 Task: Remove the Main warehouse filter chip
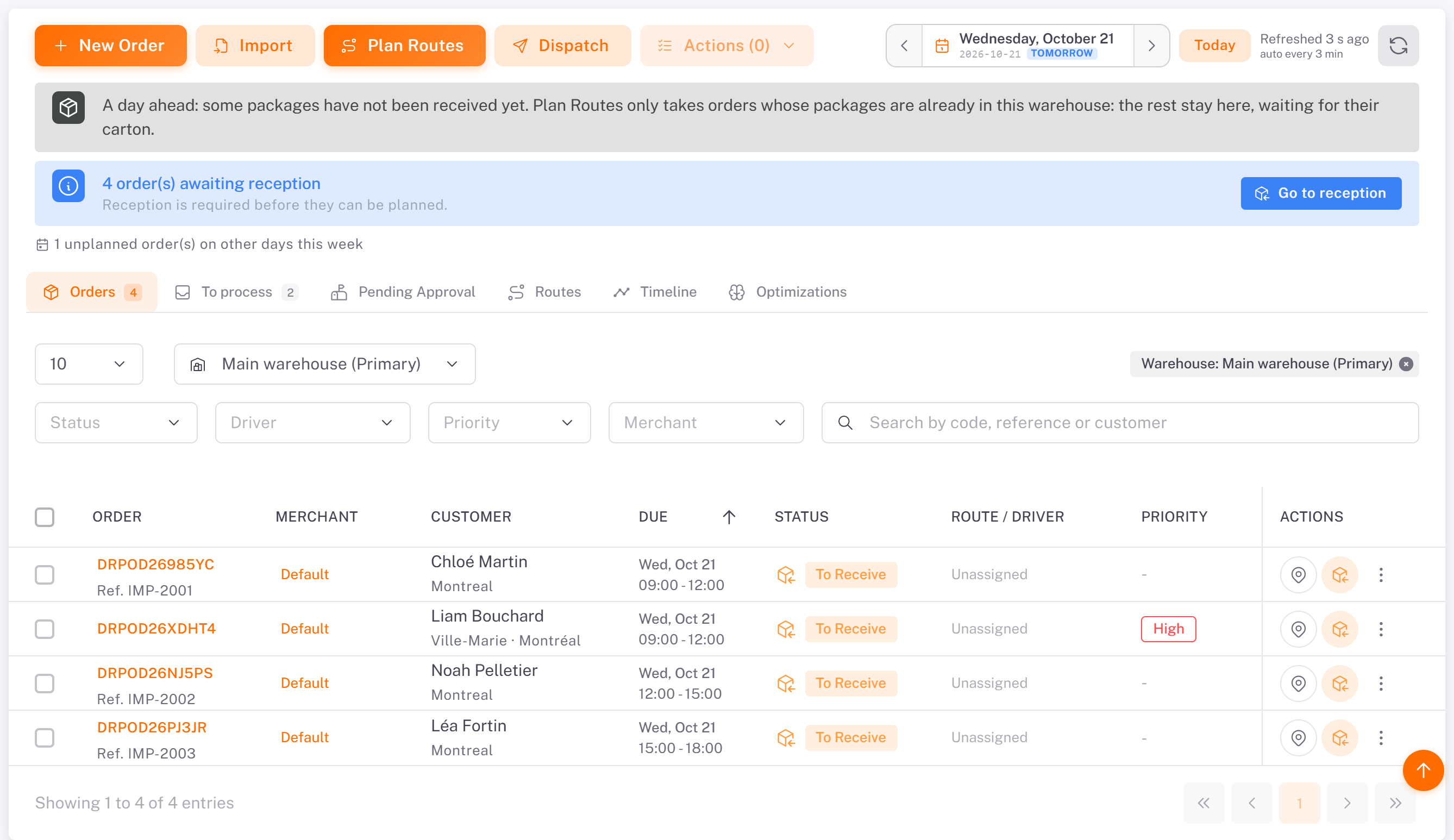(1406, 364)
